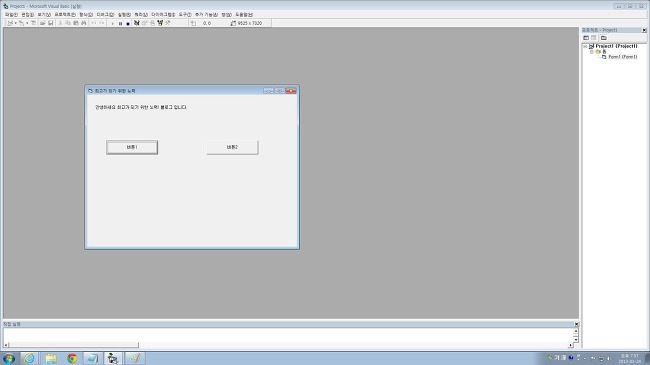The height and width of the screenshot is (365, 650).
Task: Open the Paint taskbar button
Action: pyautogui.click(x=134, y=358)
